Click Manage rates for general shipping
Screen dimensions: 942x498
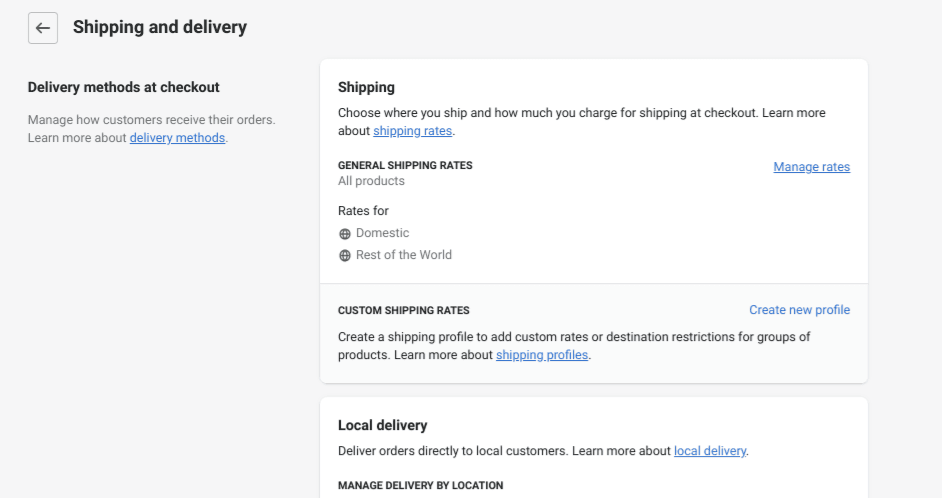pos(812,167)
